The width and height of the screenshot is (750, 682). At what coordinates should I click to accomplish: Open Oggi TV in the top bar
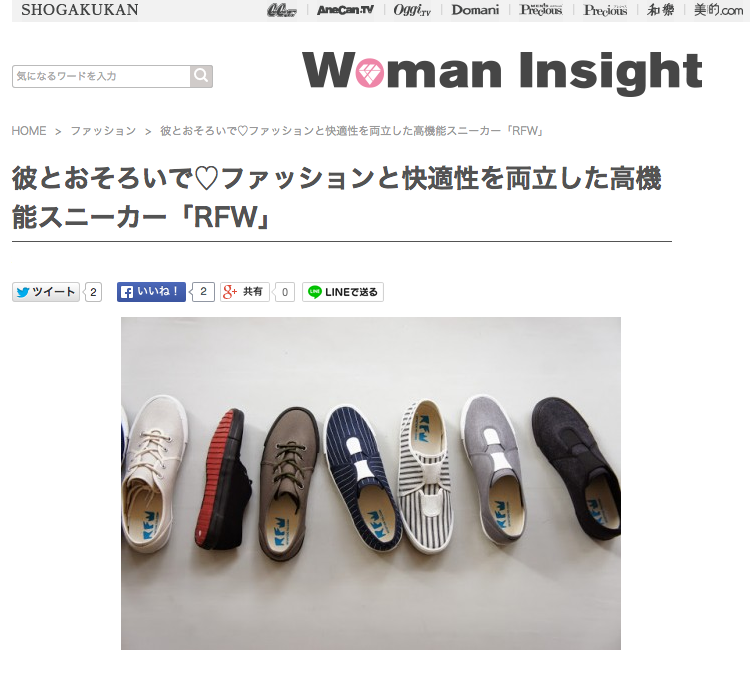tap(412, 10)
